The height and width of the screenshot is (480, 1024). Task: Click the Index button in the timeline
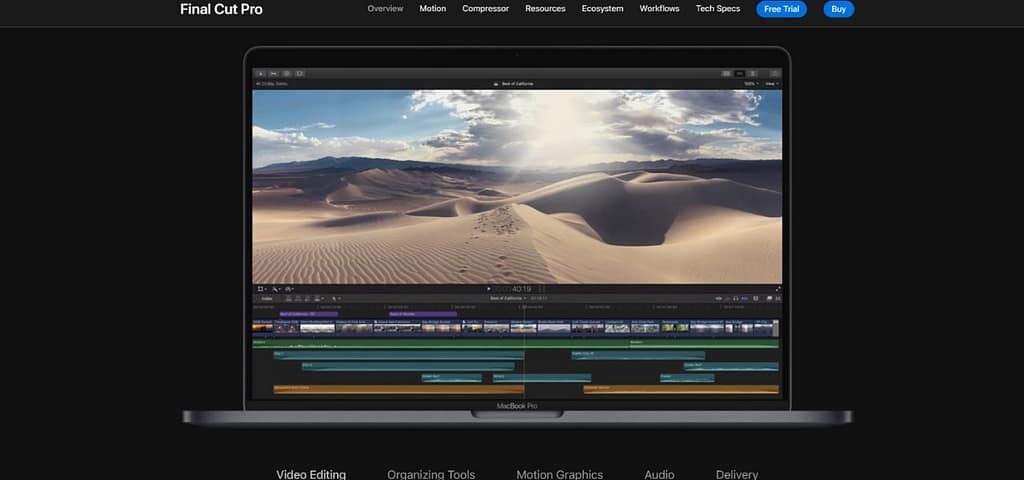coord(267,298)
